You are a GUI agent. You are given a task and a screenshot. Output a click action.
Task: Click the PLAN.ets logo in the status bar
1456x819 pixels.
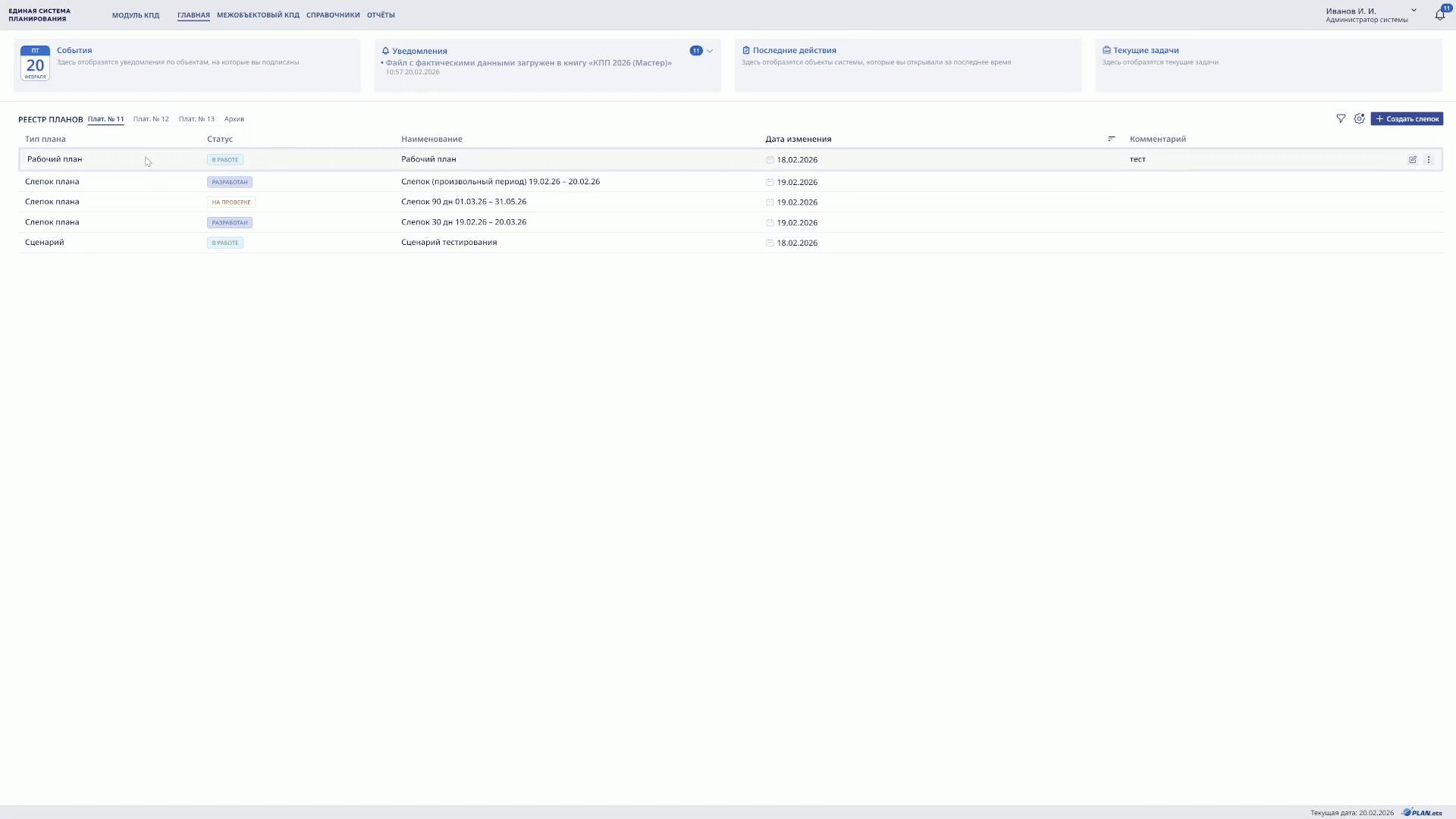click(1423, 812)
